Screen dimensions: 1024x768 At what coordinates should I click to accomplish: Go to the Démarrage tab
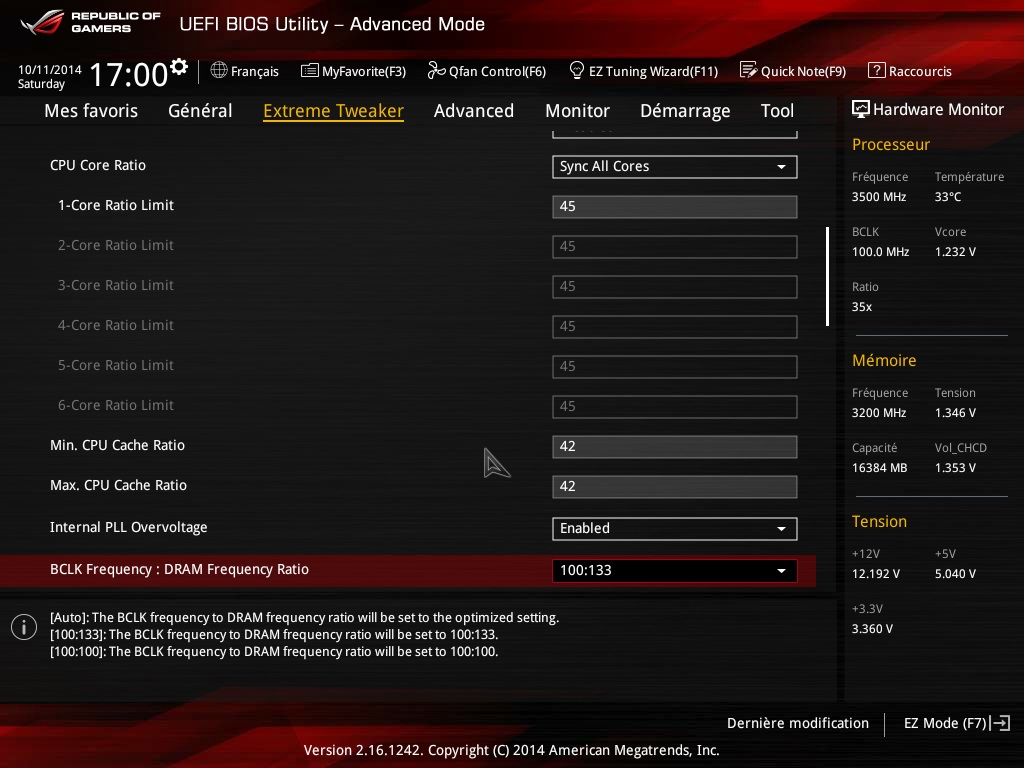[685, 111]
